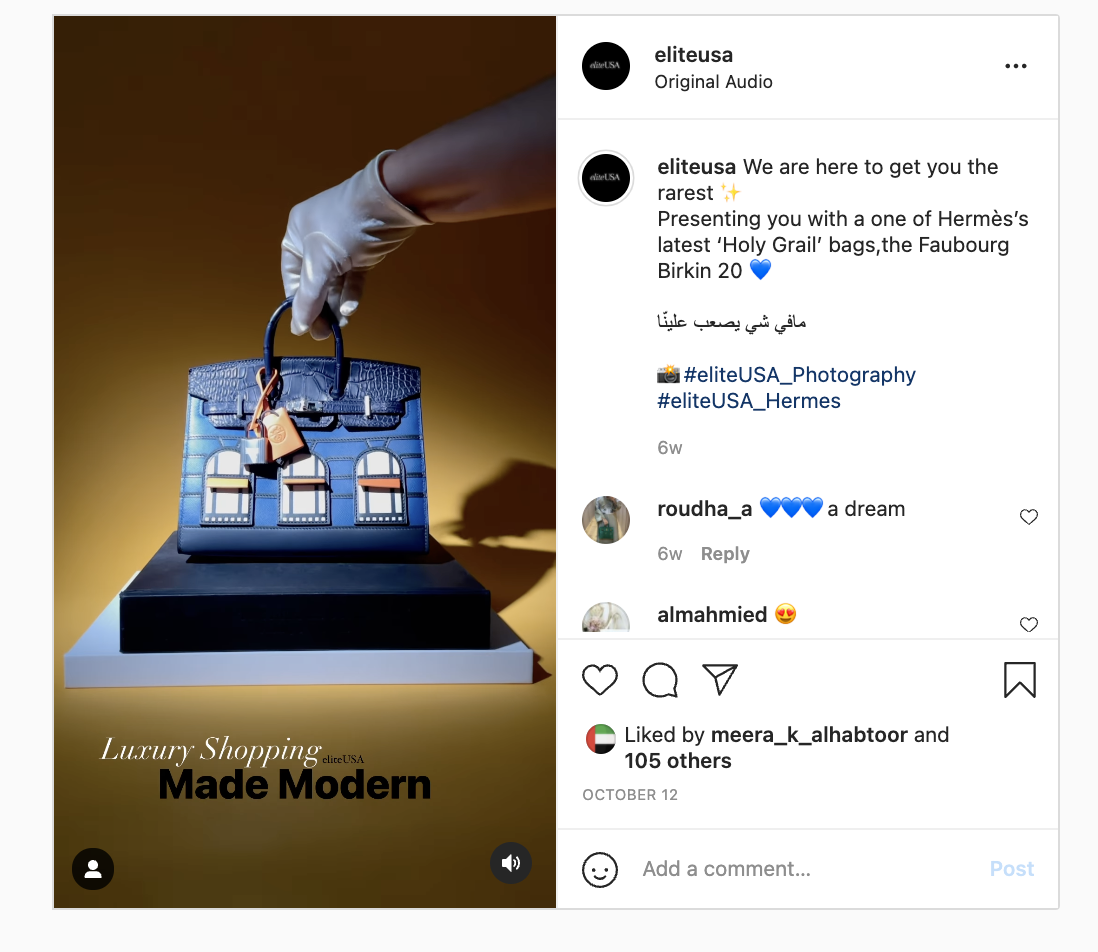Share post via paper plane icon
The width and height of the screenshot is (1098, 952).
[x=720, y=679]
